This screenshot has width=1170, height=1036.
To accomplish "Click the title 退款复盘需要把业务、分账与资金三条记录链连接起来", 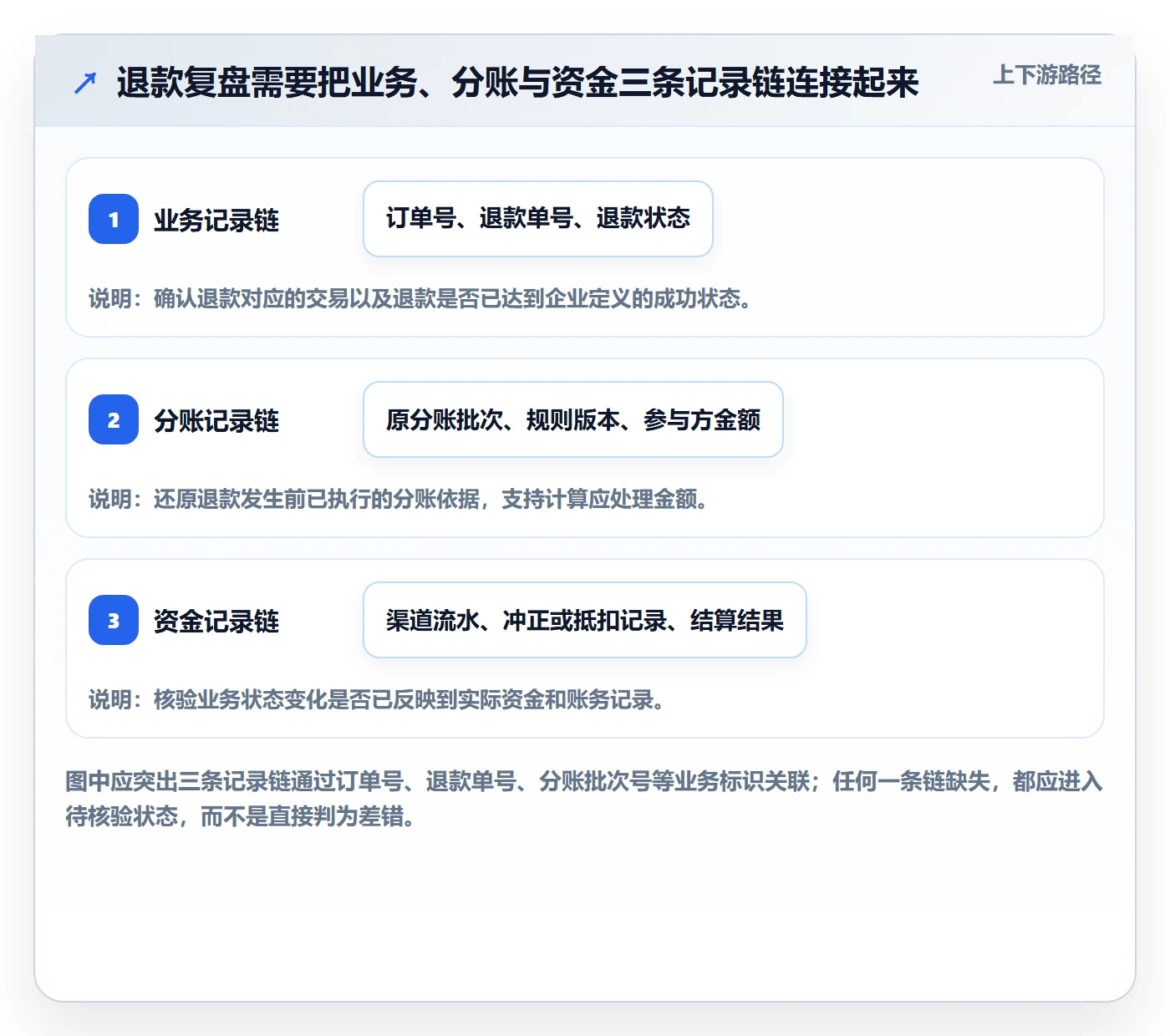I will point(518,83).
